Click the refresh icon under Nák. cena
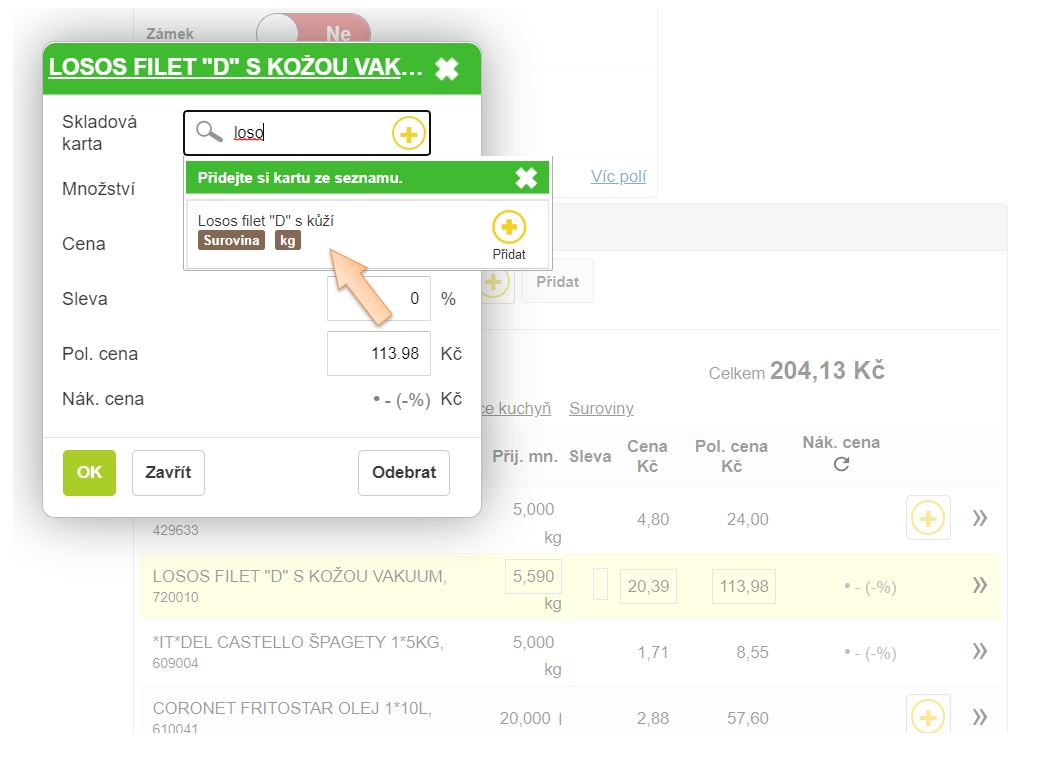This screenshot has height=779, width=1058. [x=841, y=464]
